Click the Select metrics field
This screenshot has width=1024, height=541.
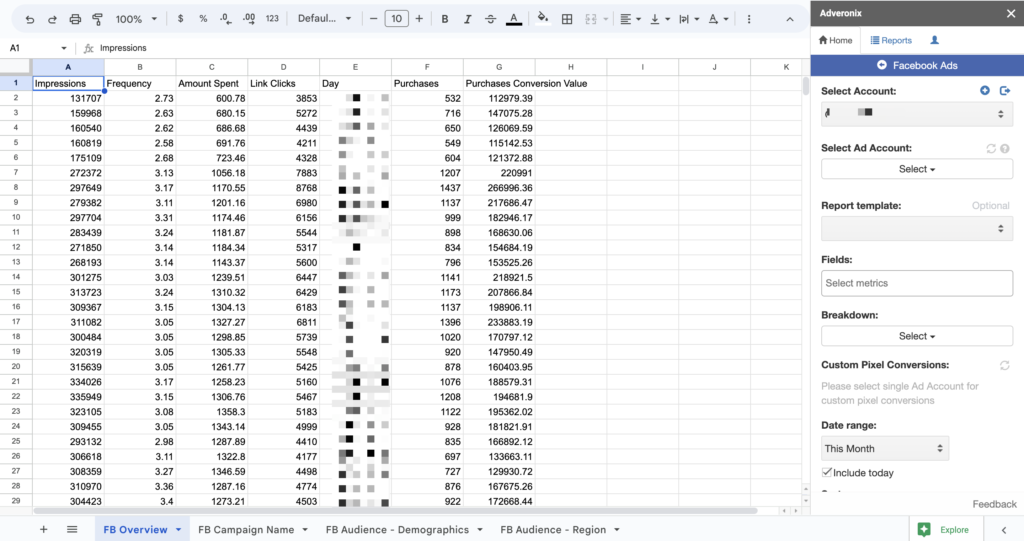[917, 283]
